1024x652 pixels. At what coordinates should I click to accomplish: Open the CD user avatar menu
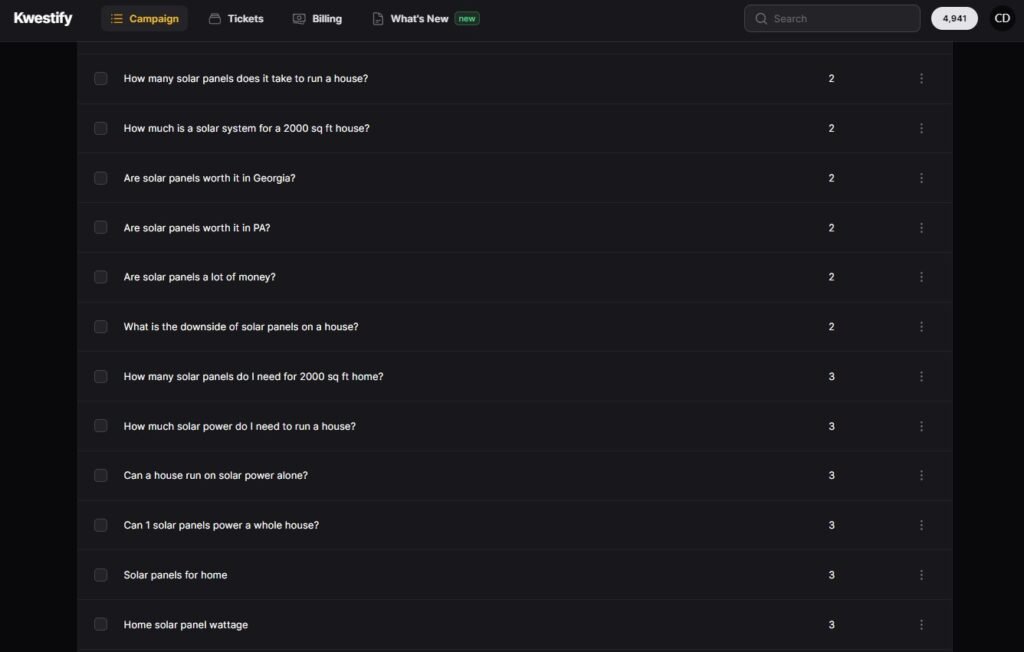point(1002,18)
